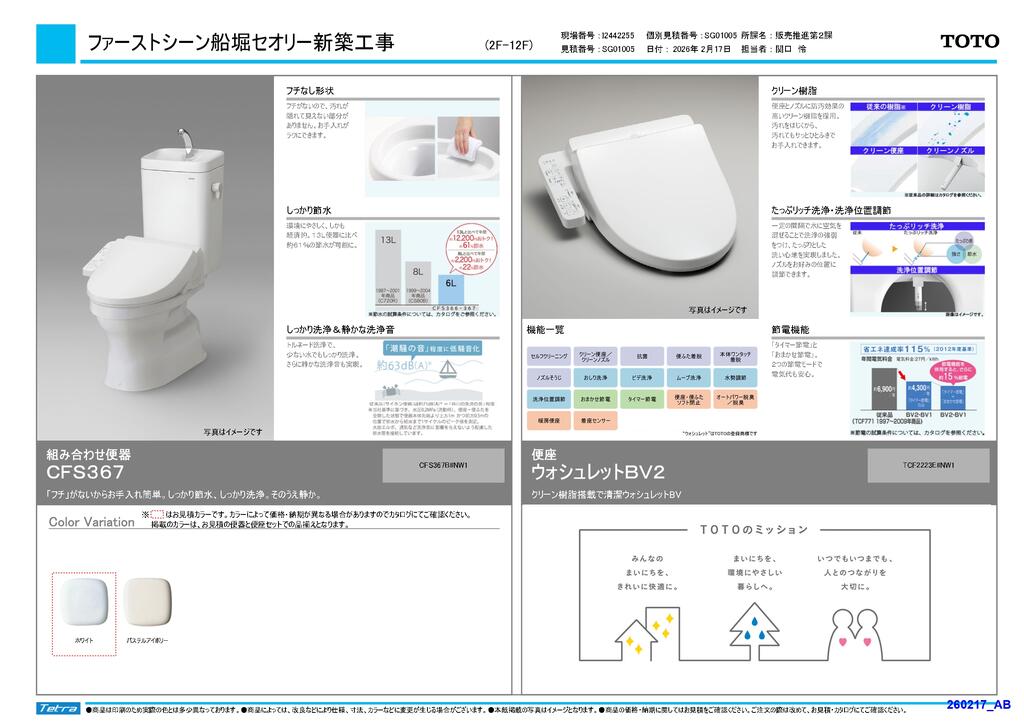This screenshot has width=1024, height=724.
Task: Click the (2F-12F) floor range text
Action: pyautogui.click(x=509, y=46)
